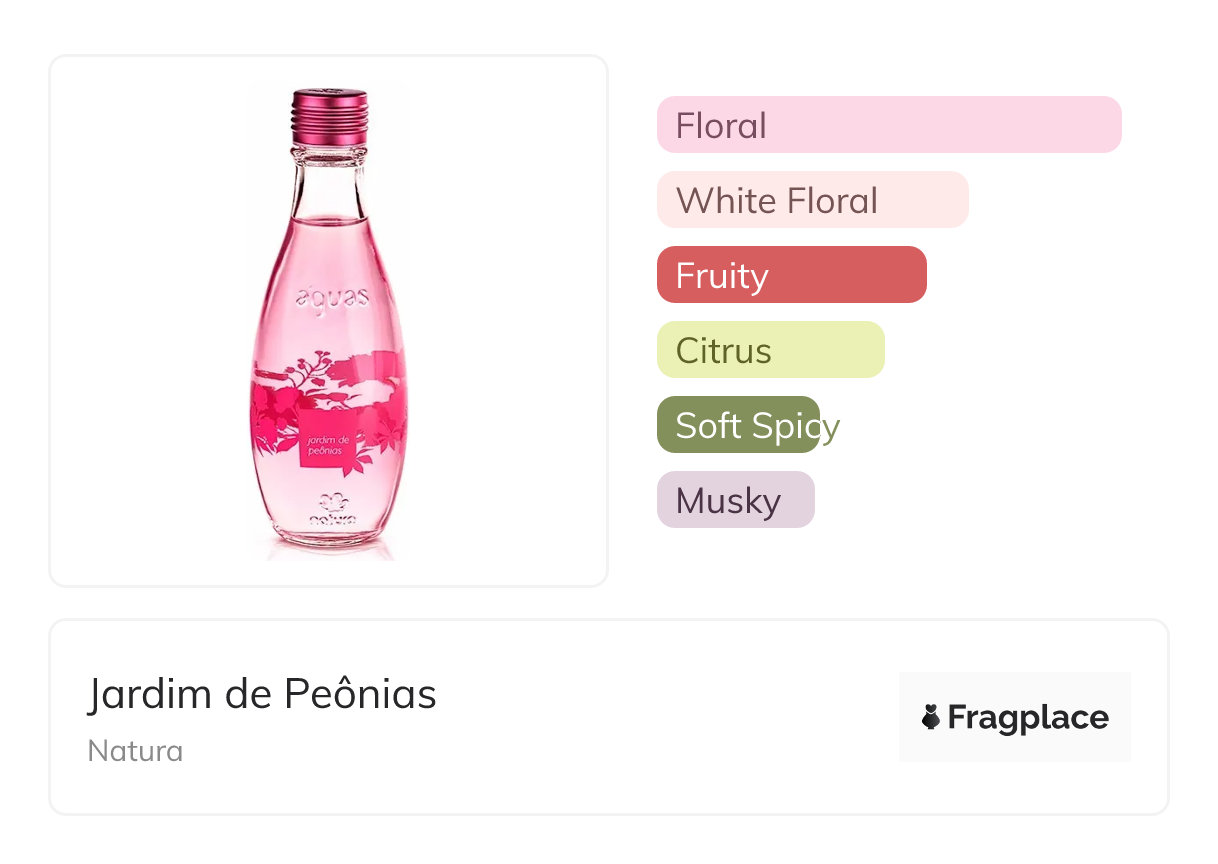Select the Floral accord bar
This screenshot has width=1218, height=864.
[888, 125]
